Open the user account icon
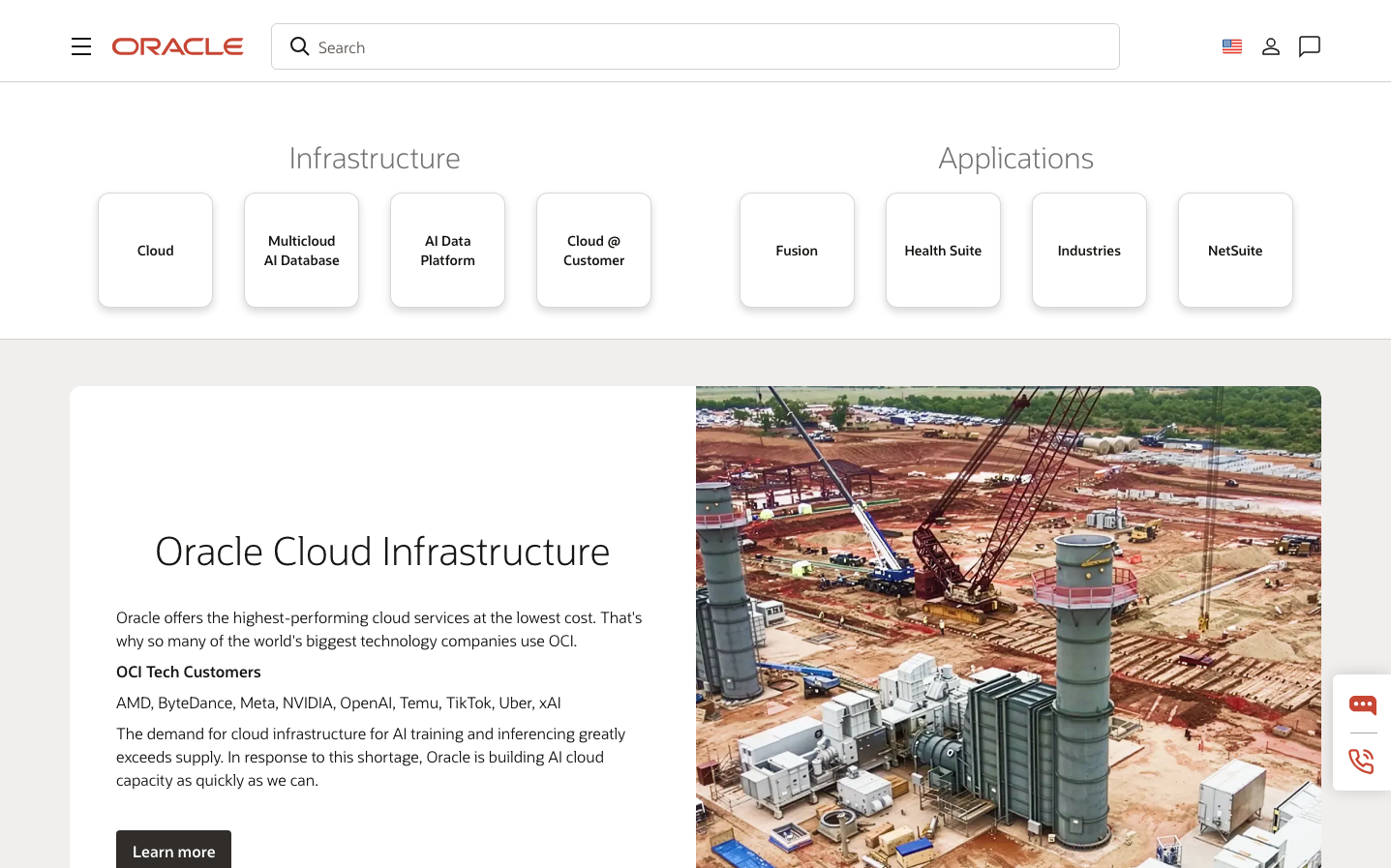The width and height of the screenshot is (1391, 868). tap(1270, 46)
